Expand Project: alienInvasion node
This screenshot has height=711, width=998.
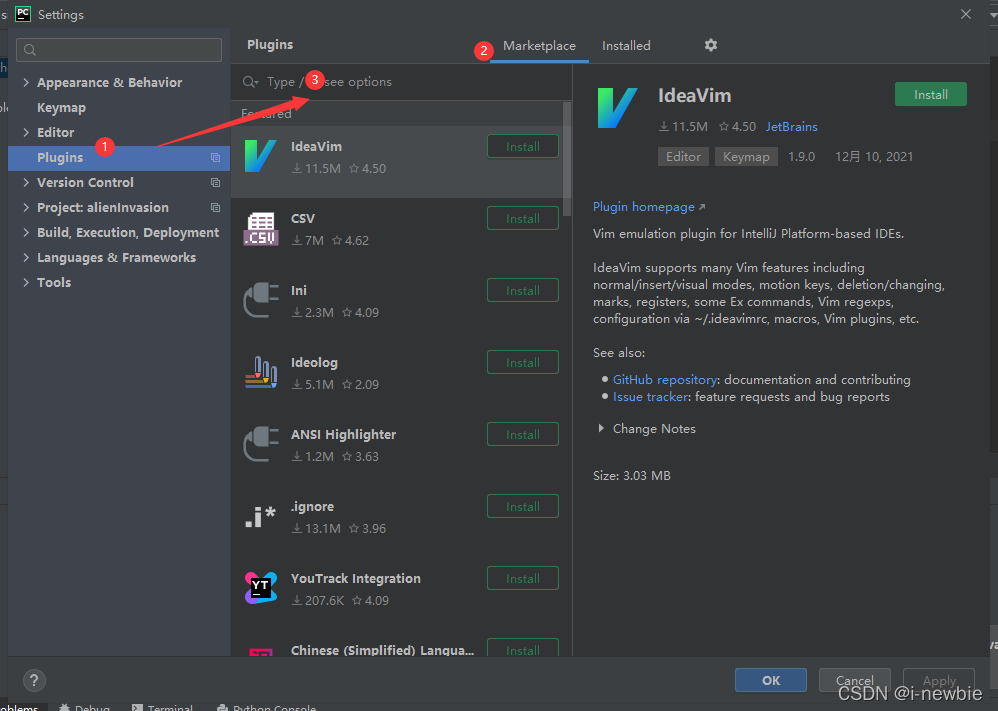click(x=26, y=207)
